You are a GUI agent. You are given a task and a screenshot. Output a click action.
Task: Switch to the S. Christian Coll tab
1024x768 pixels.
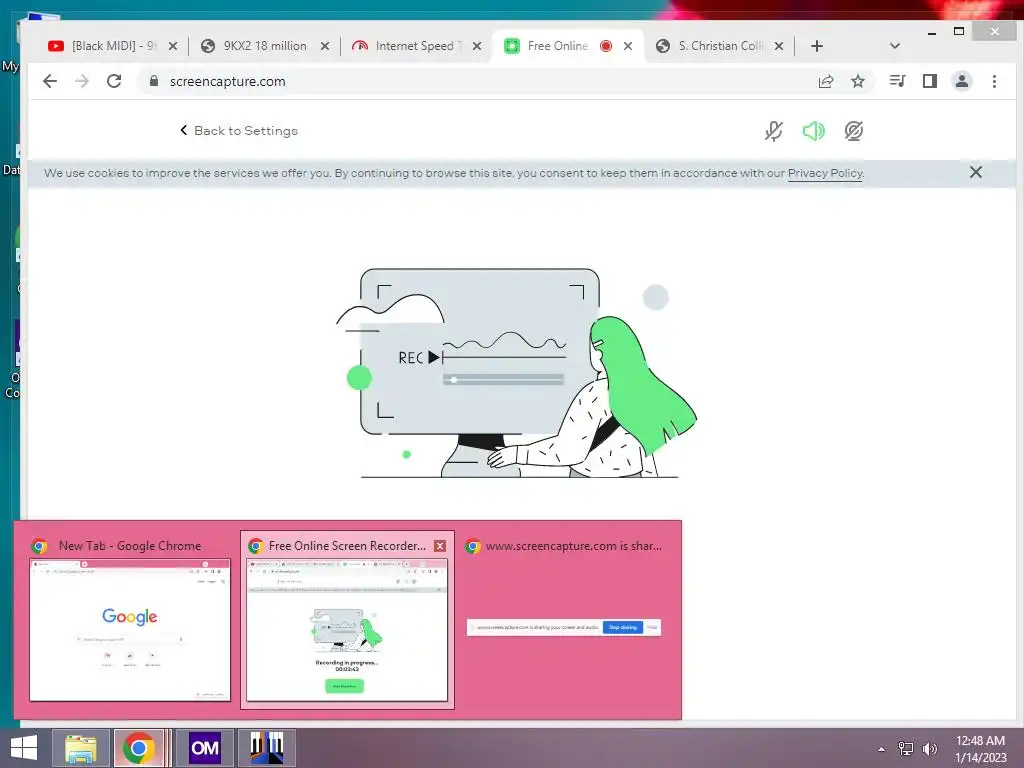coord(720,46)
